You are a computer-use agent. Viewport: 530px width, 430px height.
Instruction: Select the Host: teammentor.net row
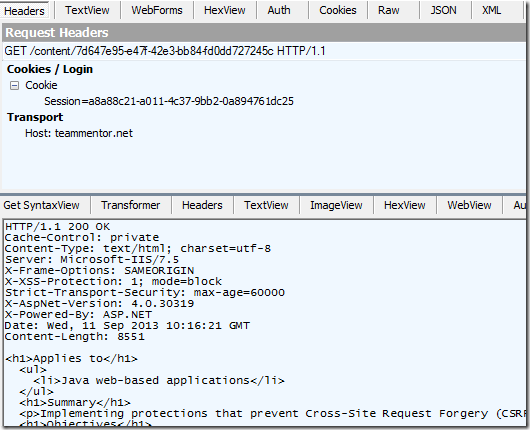click(79, 133)
